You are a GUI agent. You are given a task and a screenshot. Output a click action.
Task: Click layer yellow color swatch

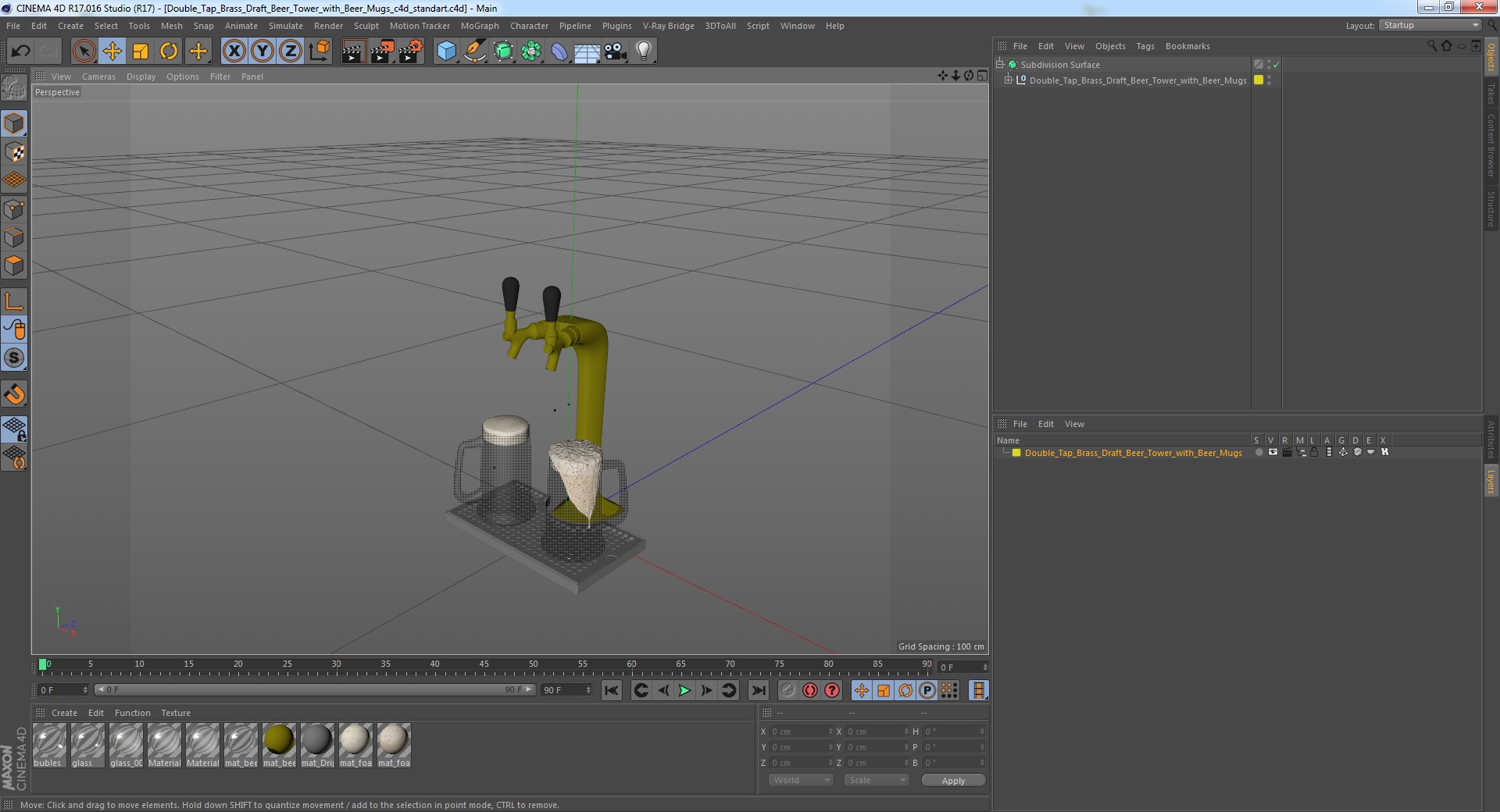[x=1016, y=453]
